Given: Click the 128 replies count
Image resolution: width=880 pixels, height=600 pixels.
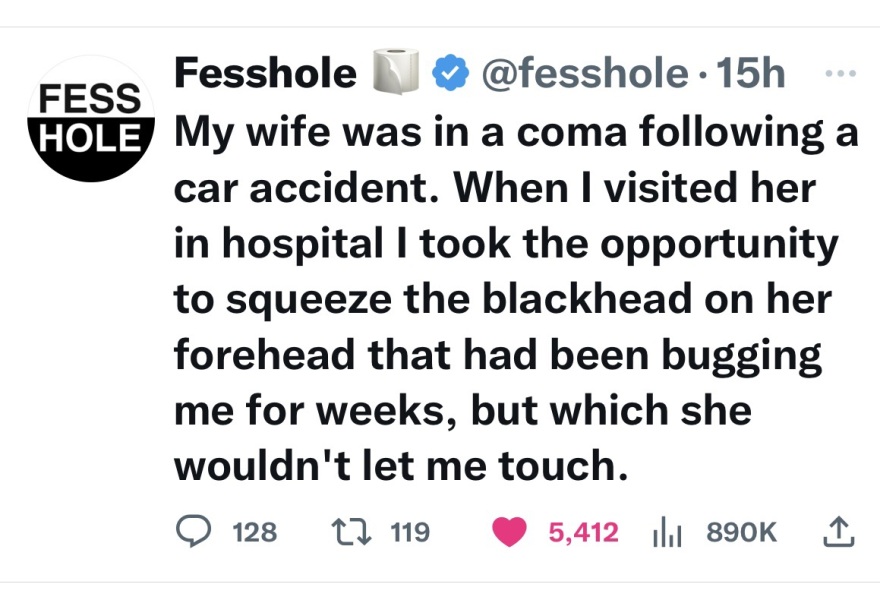Looking at the screenshot, I should point(254,532).
